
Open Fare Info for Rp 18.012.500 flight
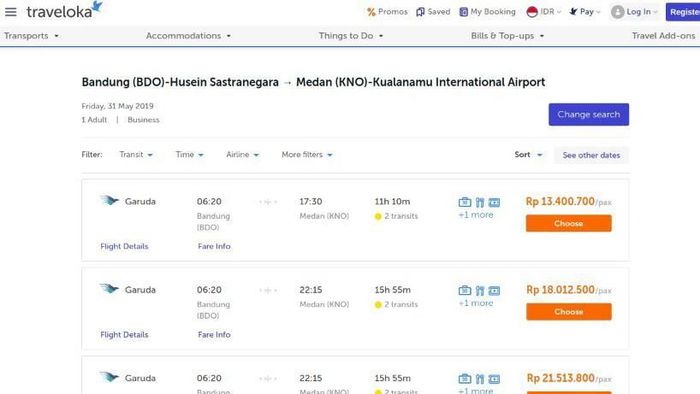tap(214, 335)
